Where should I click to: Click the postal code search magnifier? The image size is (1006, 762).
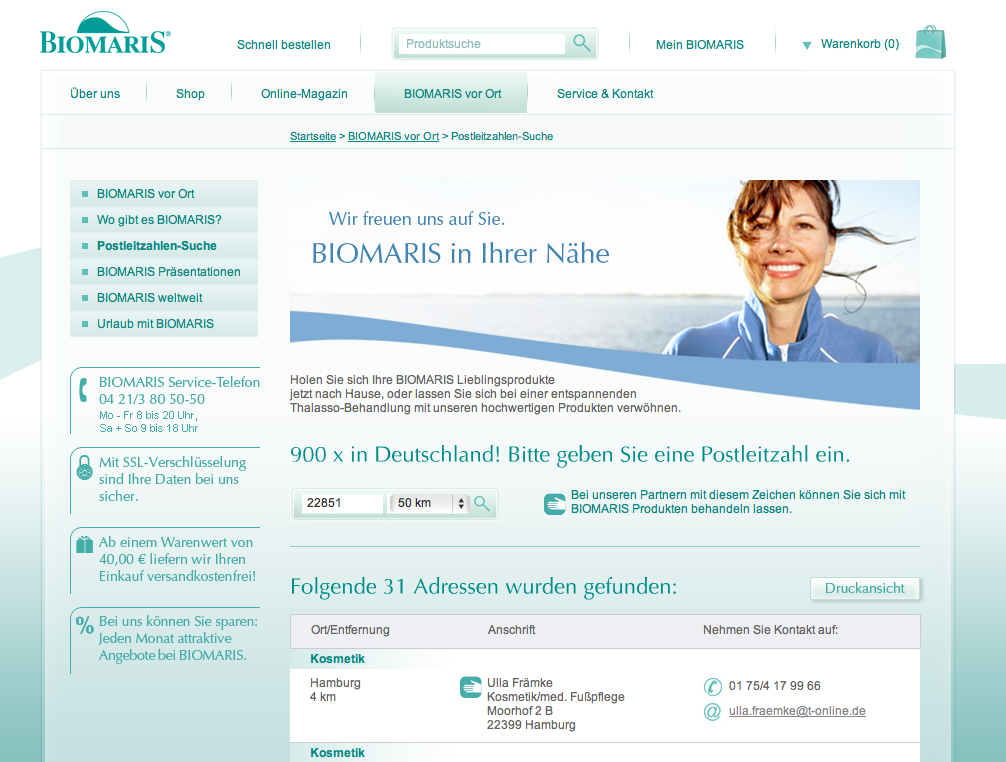point(482,504)
